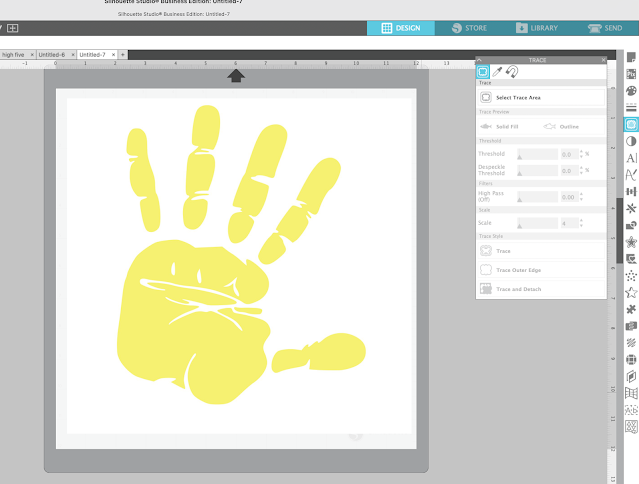Click the Scale stepper arrows
639x484 pixels.
click(581, 223)
